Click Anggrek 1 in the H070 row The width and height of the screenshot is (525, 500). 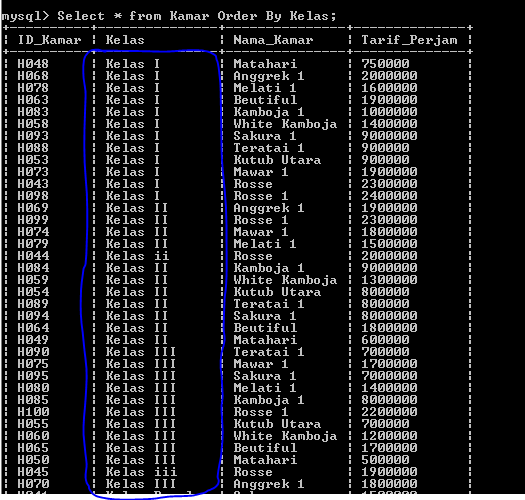(269, 484)
